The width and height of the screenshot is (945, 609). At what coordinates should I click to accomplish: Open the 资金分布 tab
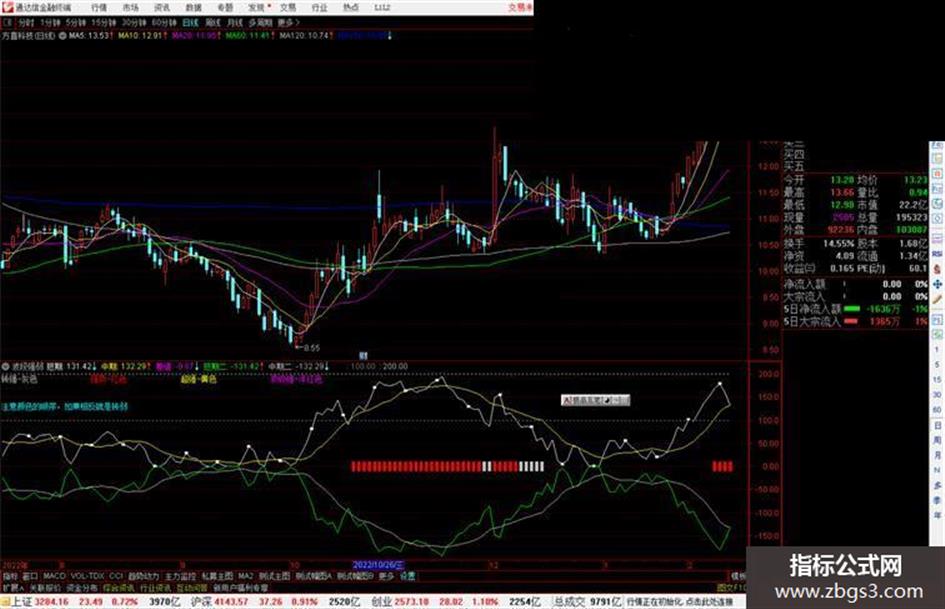tap(82, 587)
